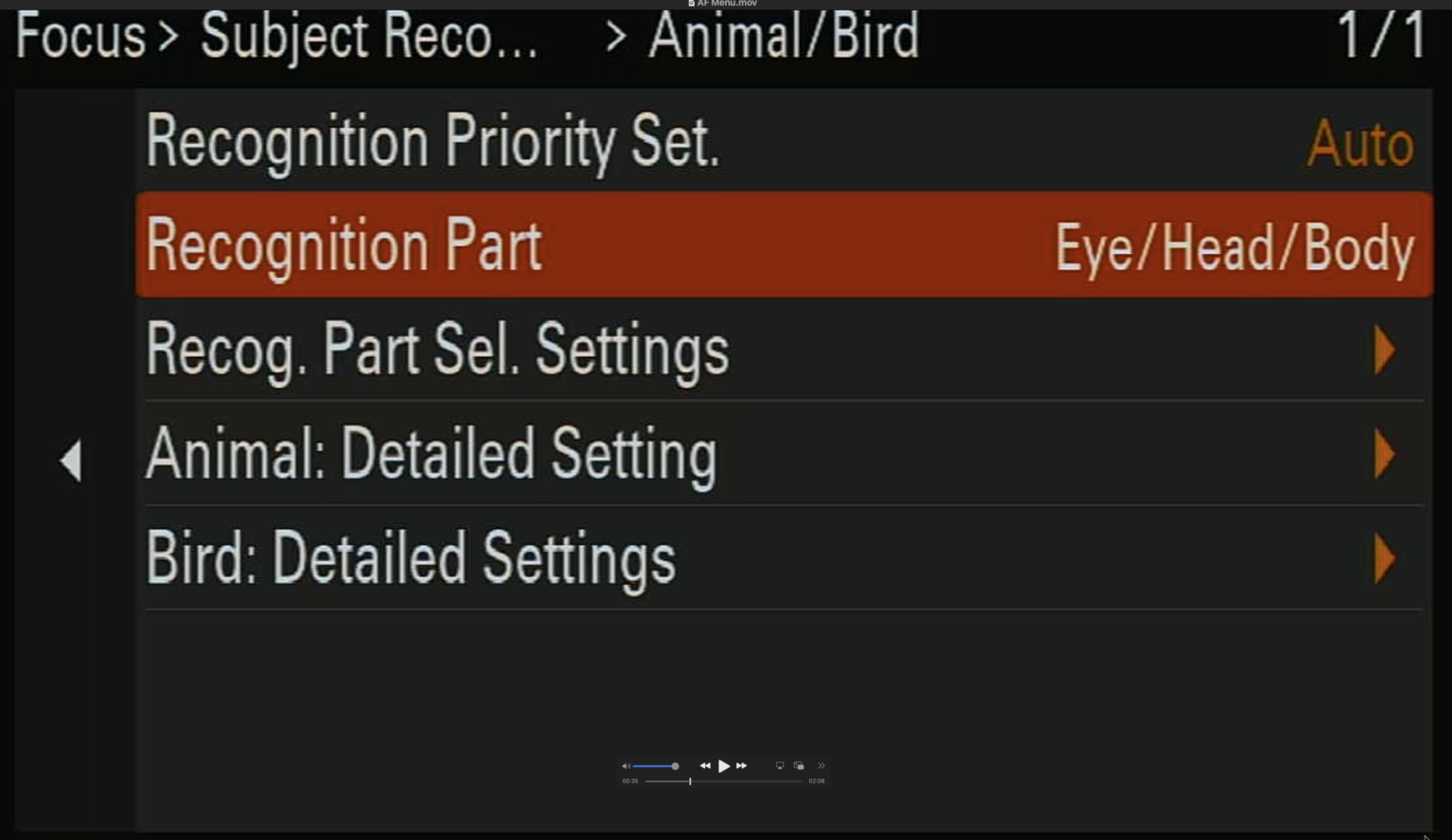Expand Animal: Detailed Setting arrow
The height and width of the screenshot is (840, 1452).
(x=1384, y=454)
